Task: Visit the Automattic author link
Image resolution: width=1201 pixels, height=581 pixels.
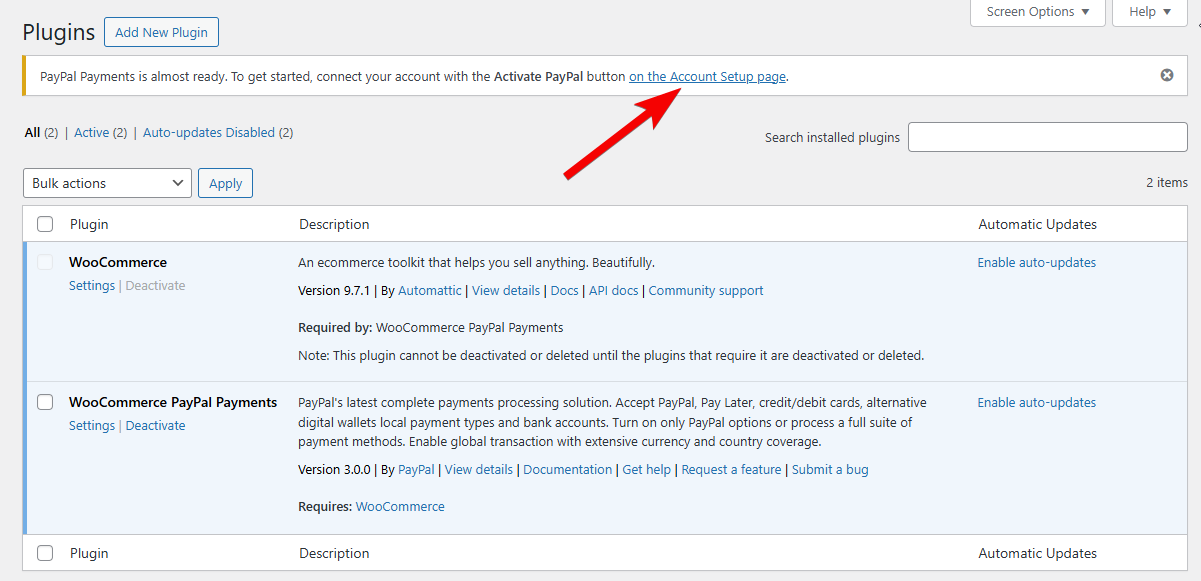Action: click(x=429, y=290)
